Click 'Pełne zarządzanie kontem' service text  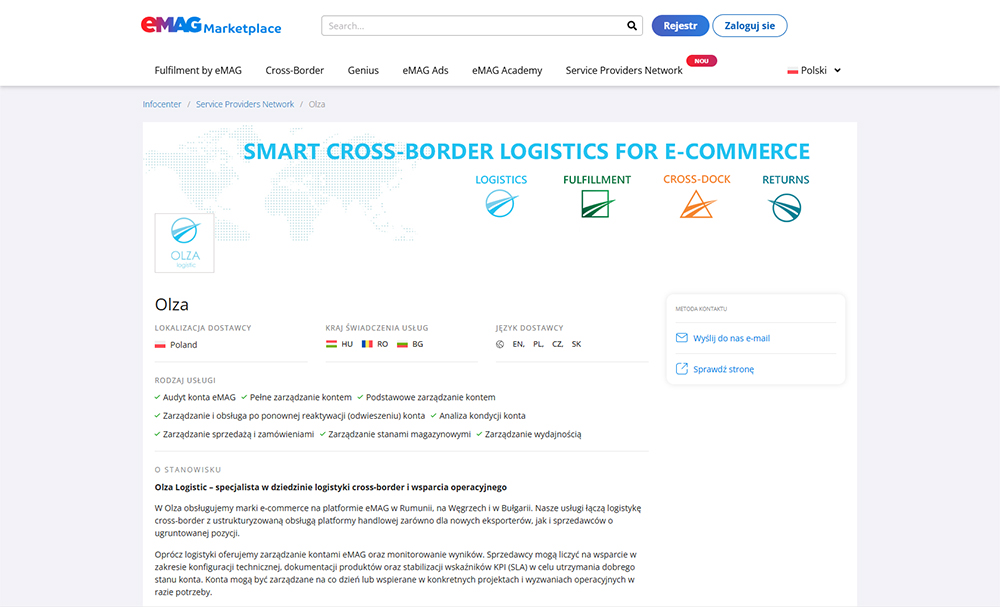pyautogui.click(x=300, y=397)
